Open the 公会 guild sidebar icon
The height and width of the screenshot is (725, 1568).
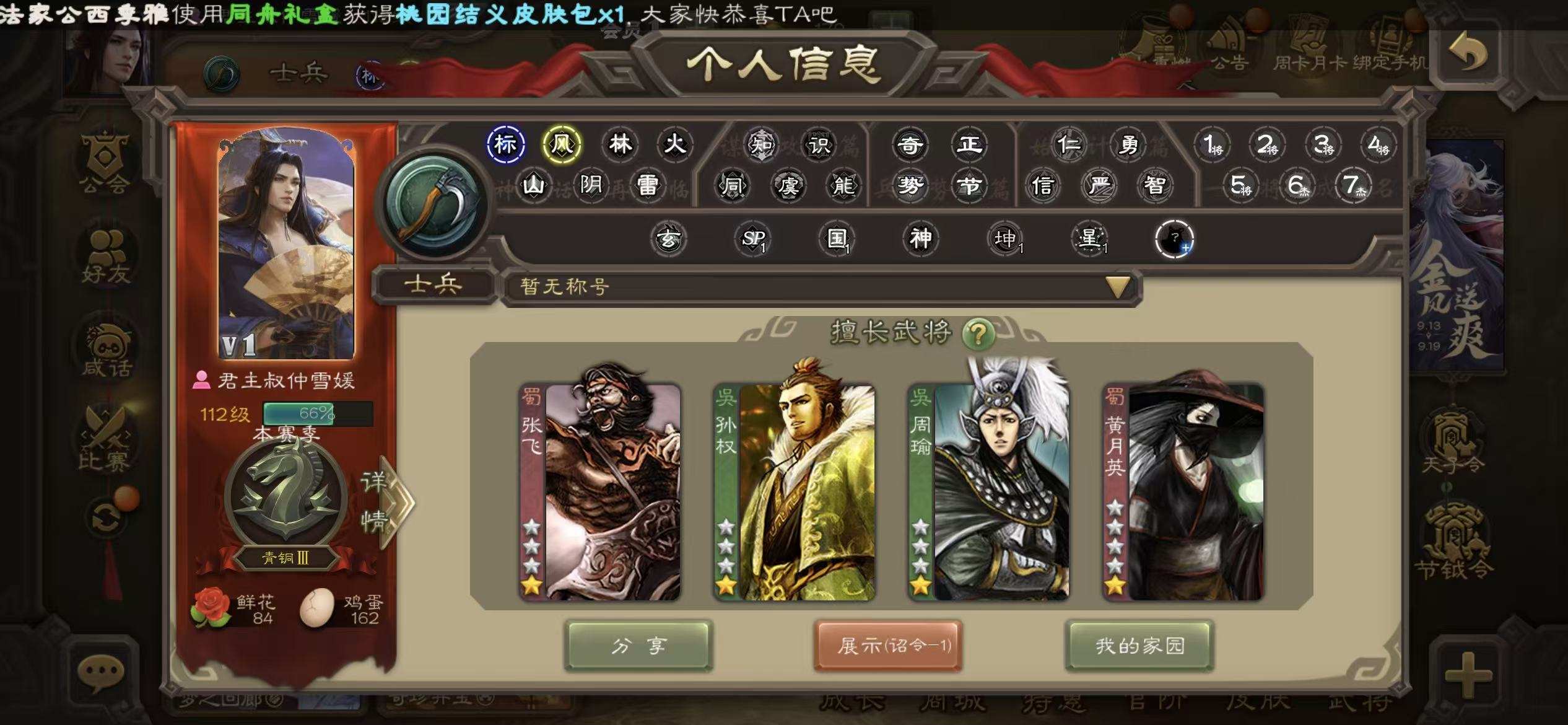[x=105, y=162]
